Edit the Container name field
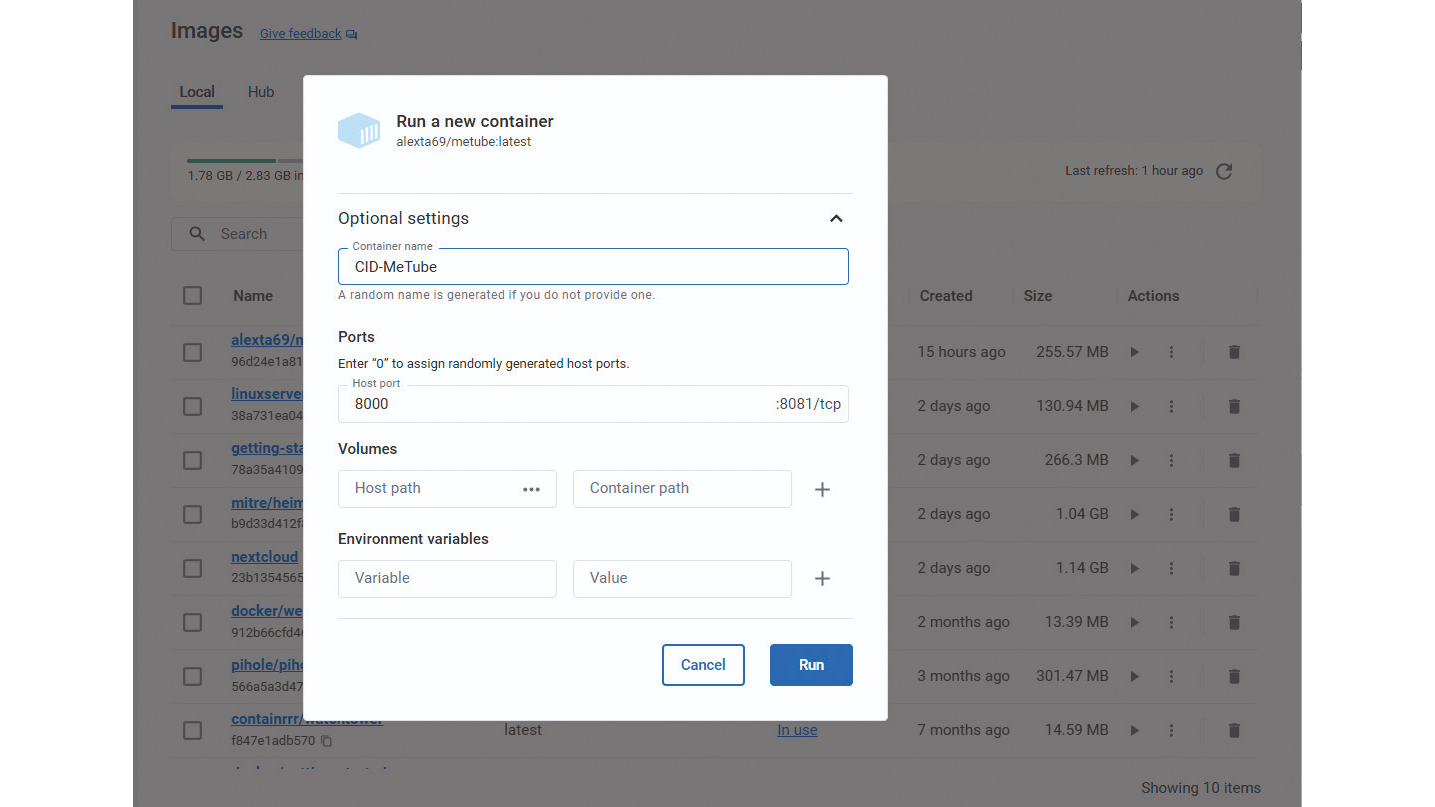Image resolution: width=1435 pixels, height=807 pixels. tap(593, 267)
